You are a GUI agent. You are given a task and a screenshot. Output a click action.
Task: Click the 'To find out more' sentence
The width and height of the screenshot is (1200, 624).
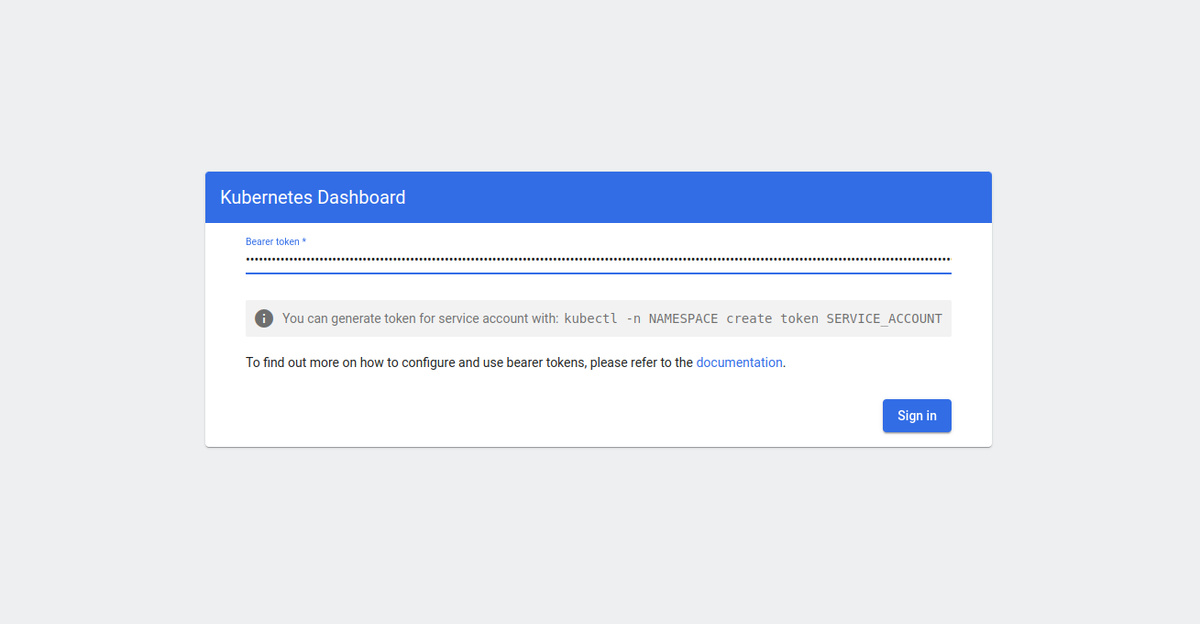tap(515, 363)
